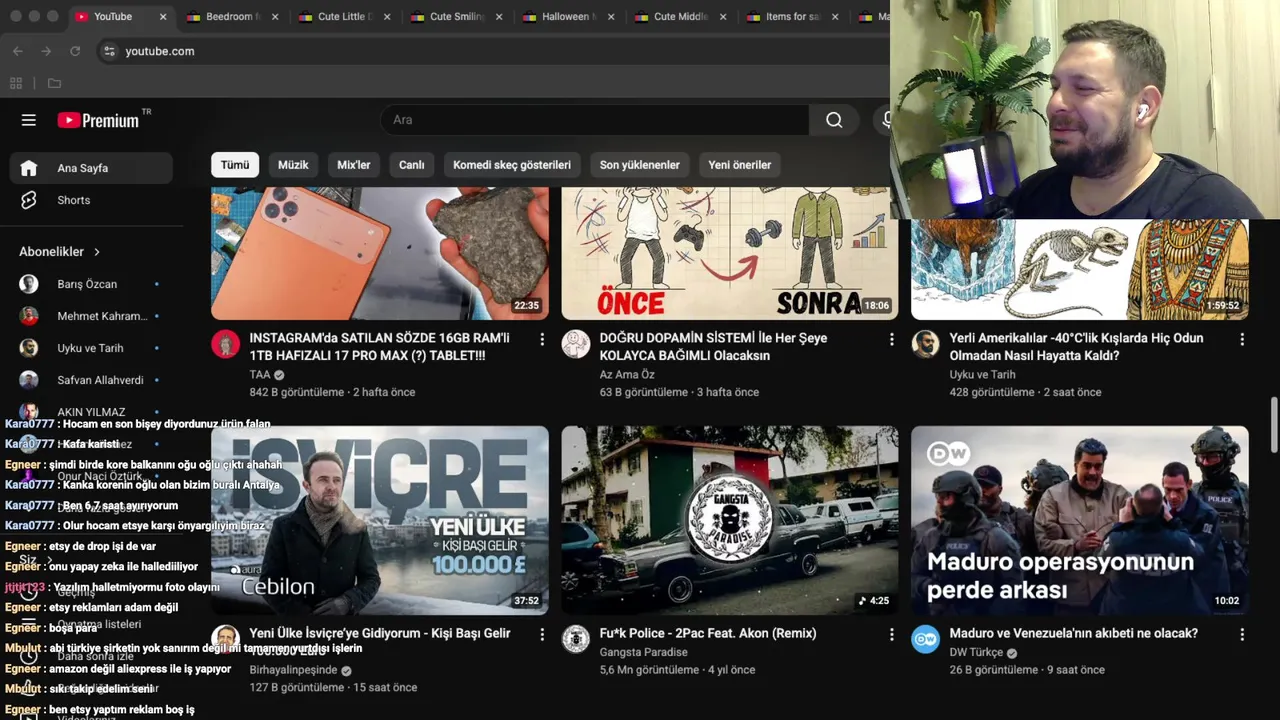Go forward with the browser forward arrow
Screen dimensions: 1280x720
click(x=46, y=51)
